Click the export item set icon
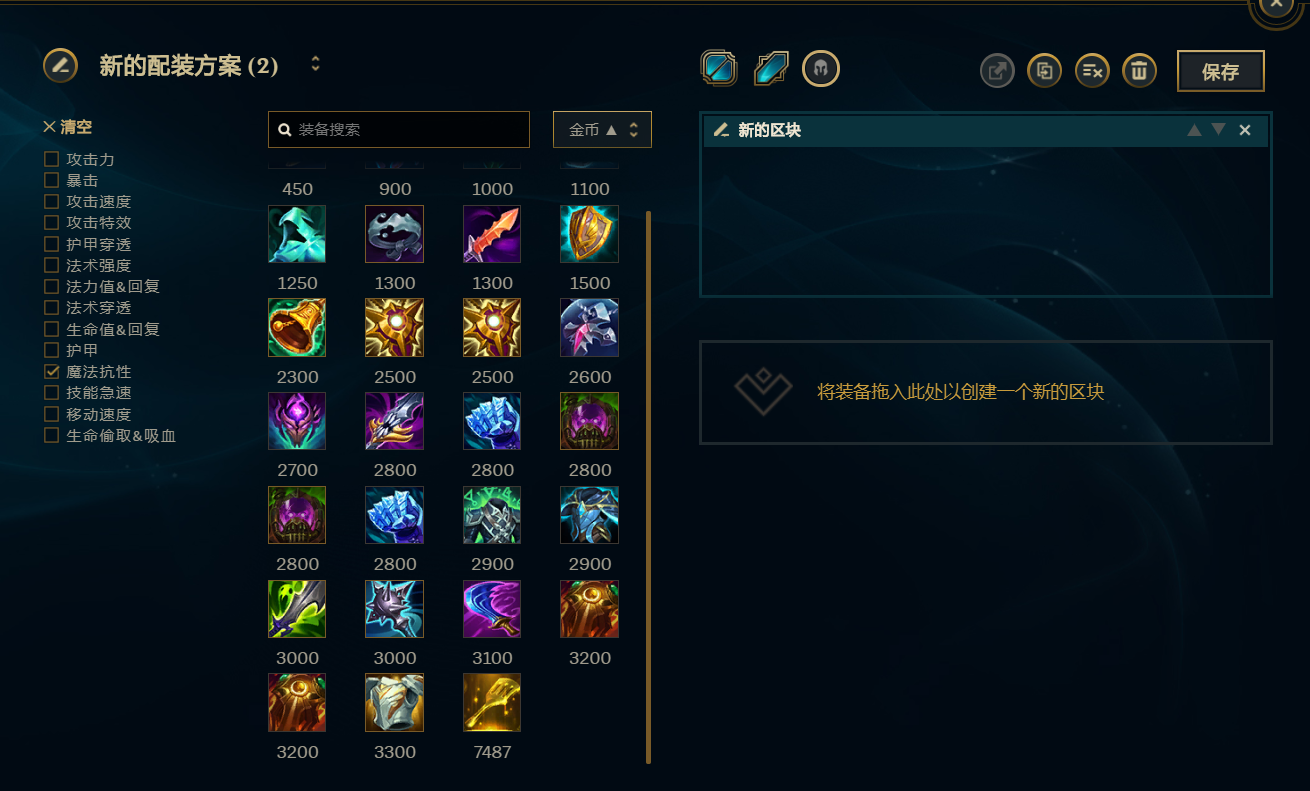The image size is (1310, 791). [997, 71]
